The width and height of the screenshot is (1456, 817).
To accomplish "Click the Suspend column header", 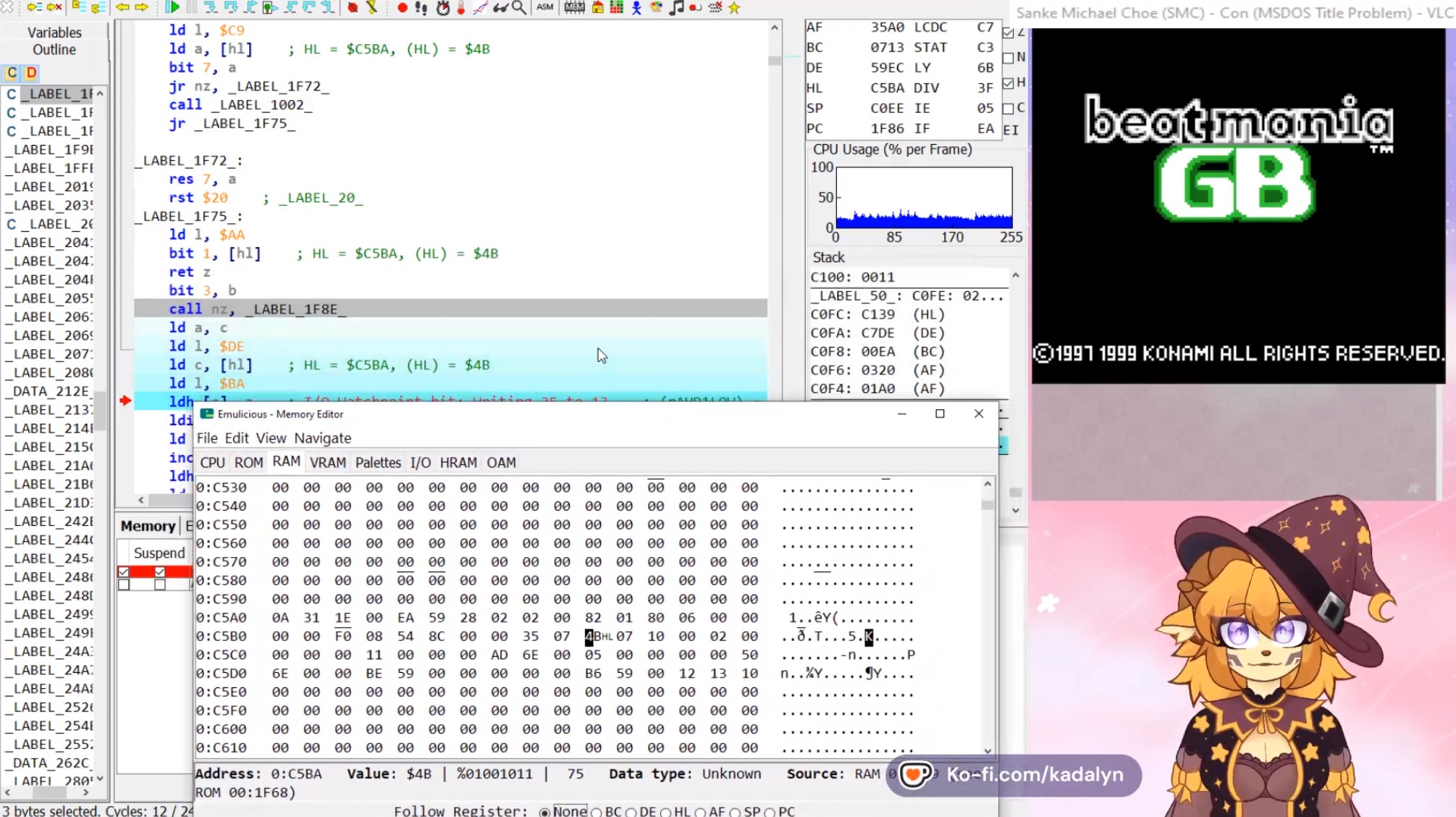I will click(x=159, y=553).
